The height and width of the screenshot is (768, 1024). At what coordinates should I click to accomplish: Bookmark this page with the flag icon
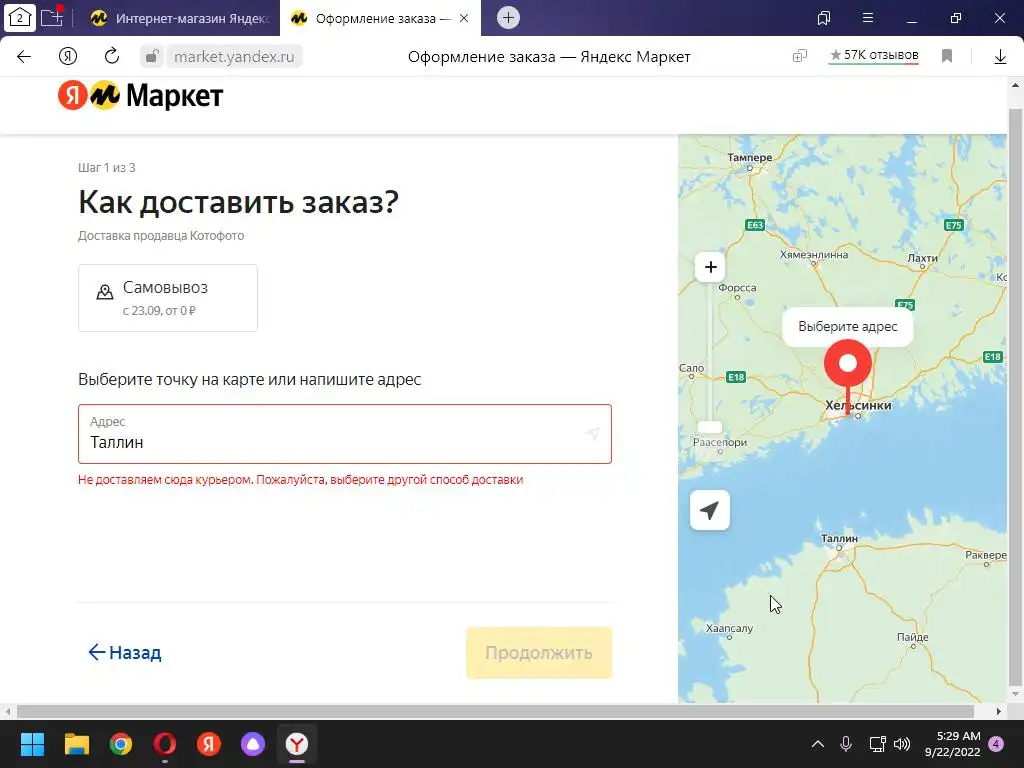pyautogui.click(x=947, y=56)
